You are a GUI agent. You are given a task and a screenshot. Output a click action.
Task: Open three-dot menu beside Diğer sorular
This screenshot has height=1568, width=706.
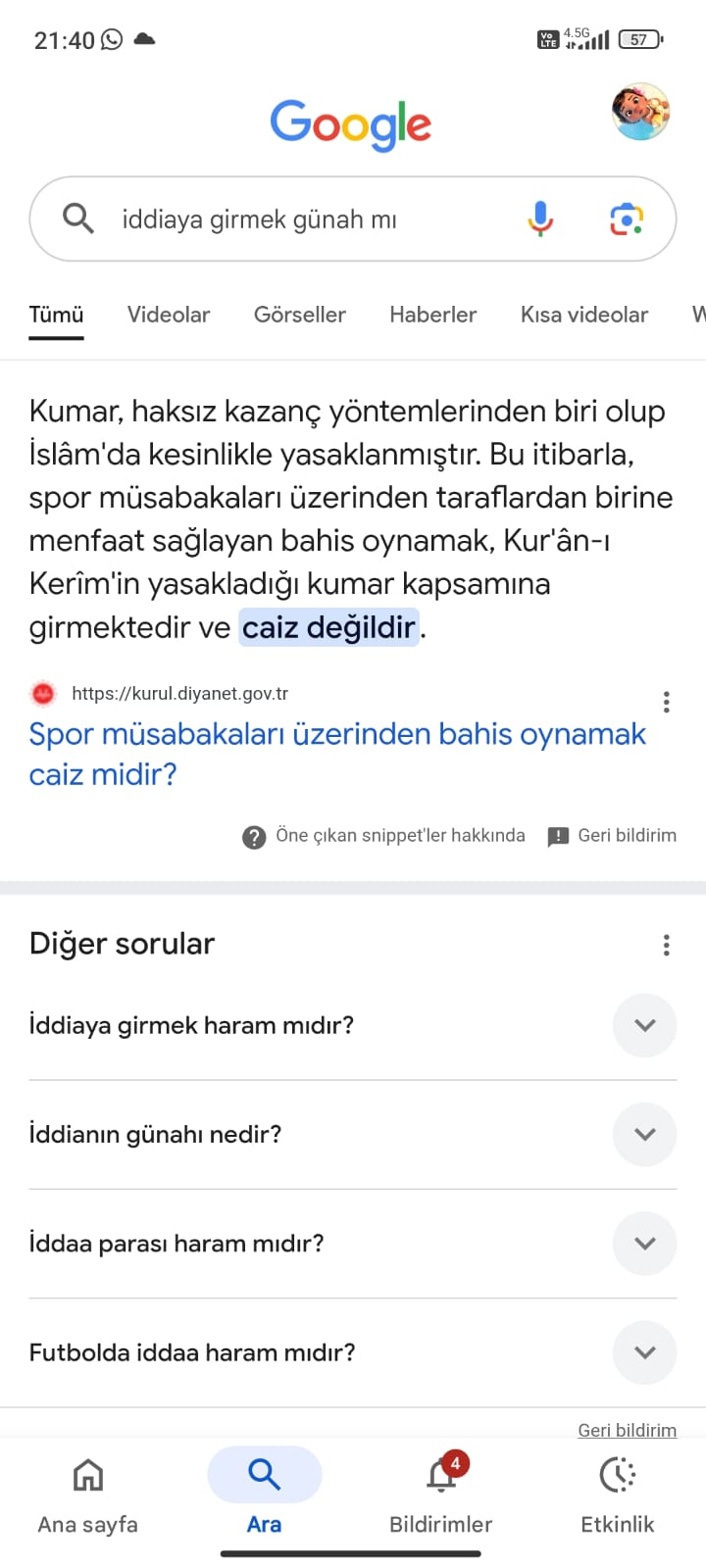[x=666, y=945]
